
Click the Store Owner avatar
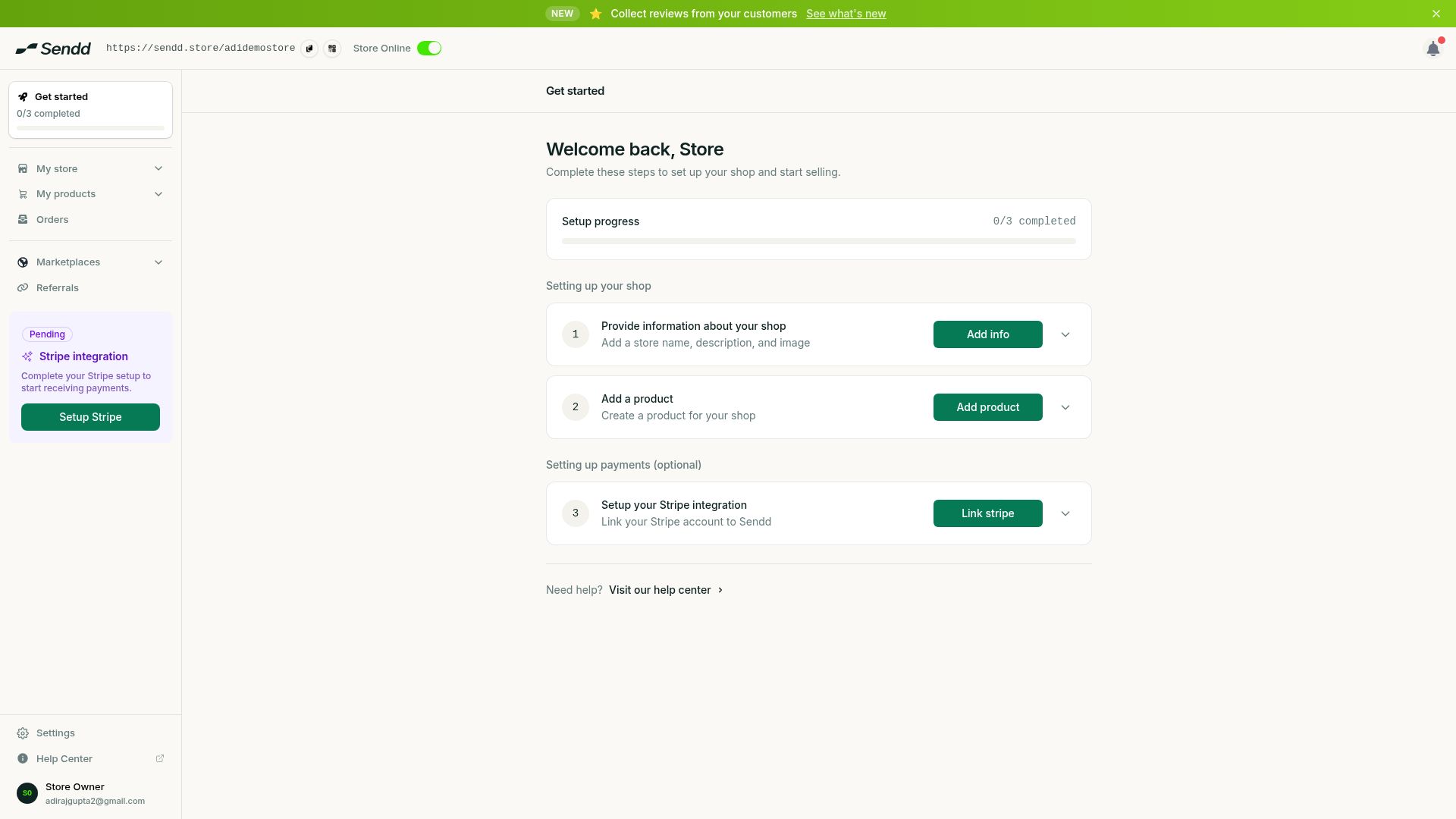[27, 793]
